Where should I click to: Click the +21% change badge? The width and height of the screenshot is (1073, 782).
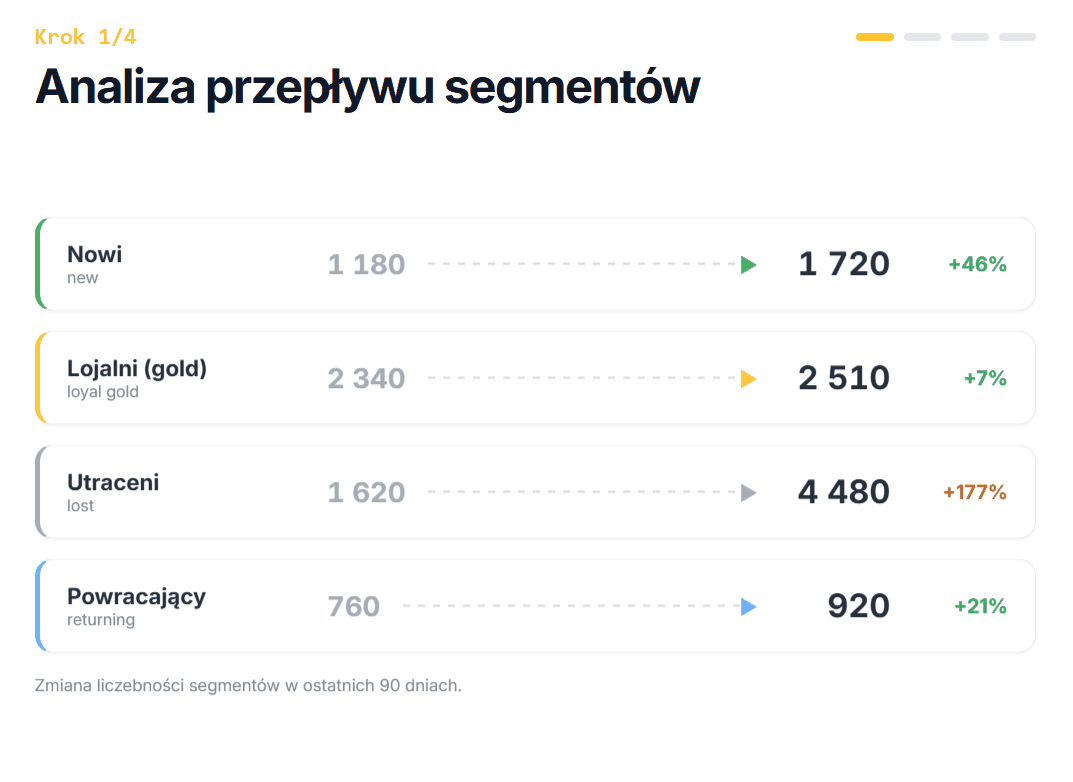click(980, 606)
